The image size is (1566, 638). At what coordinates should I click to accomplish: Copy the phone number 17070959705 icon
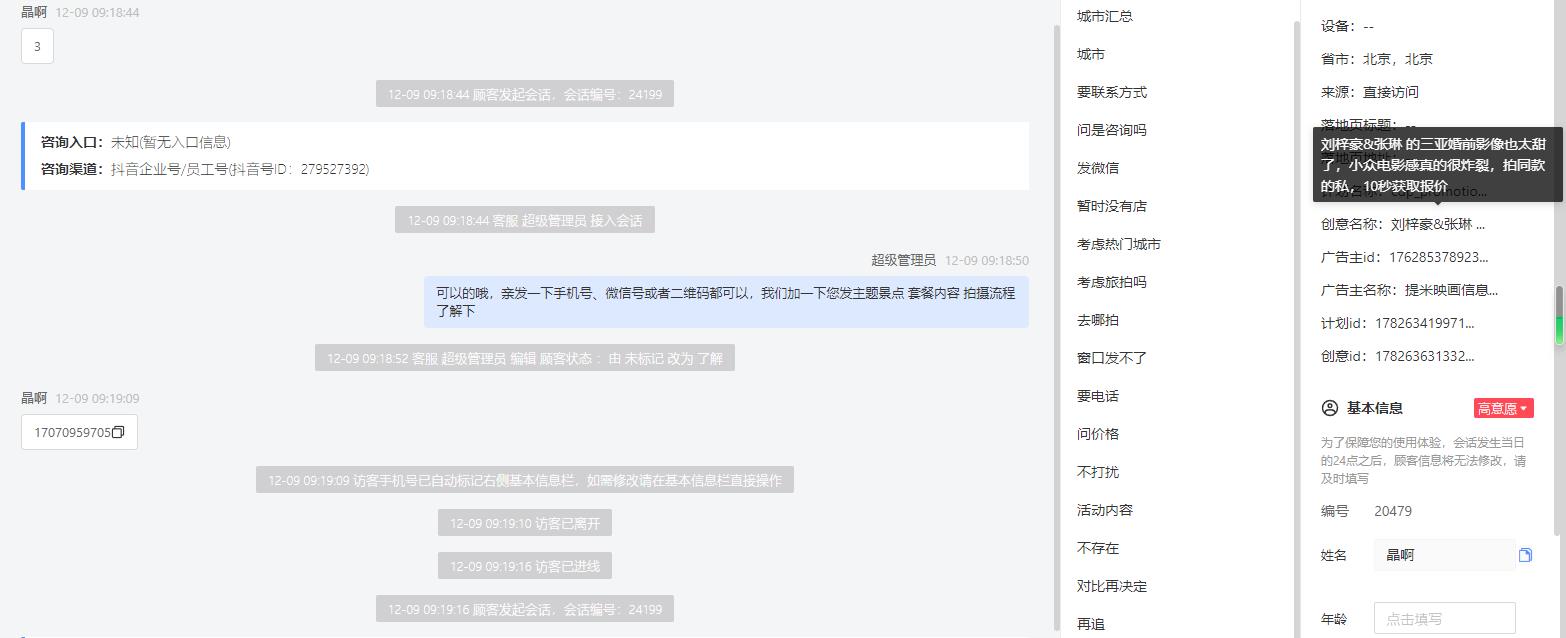pyautogui.click(x=118, y=433)
